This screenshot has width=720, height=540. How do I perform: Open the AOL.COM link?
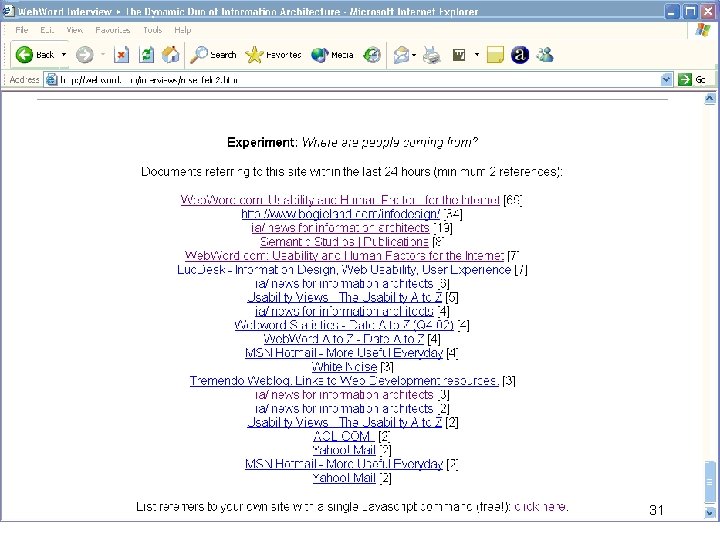[x=344, y=436]
